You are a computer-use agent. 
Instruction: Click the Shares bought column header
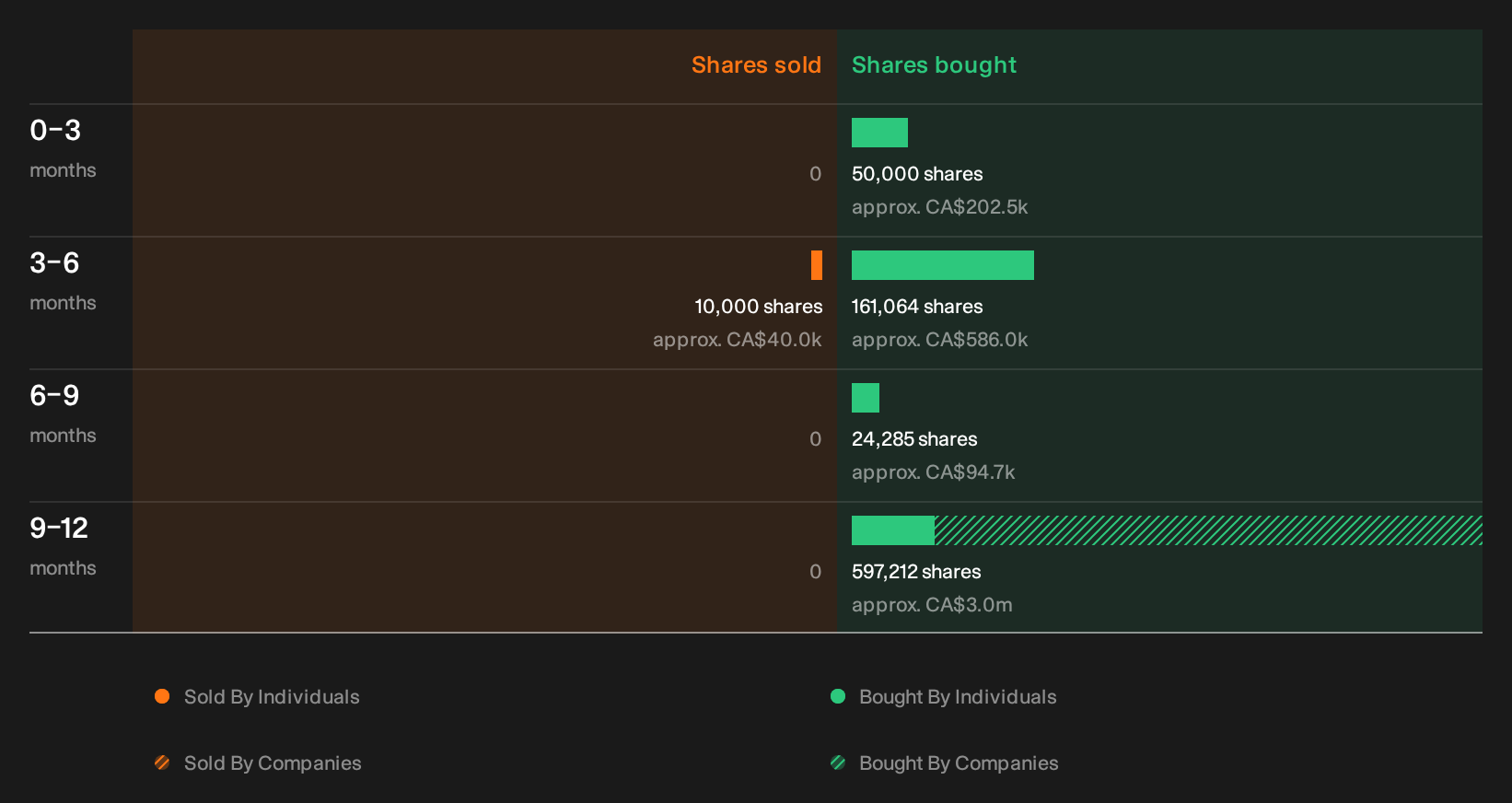pyautogui.click(x=934, y=65)
